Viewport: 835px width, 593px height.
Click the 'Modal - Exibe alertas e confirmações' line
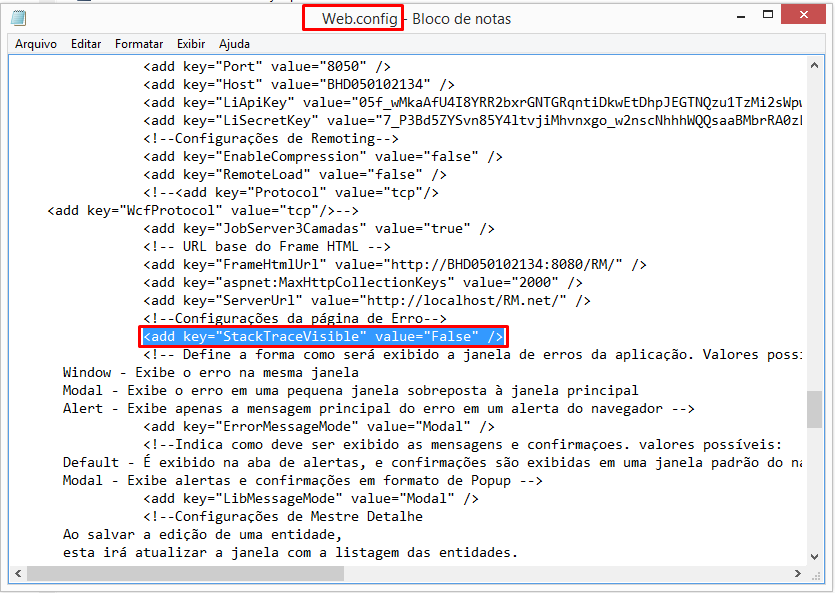[x=302, y=481]
